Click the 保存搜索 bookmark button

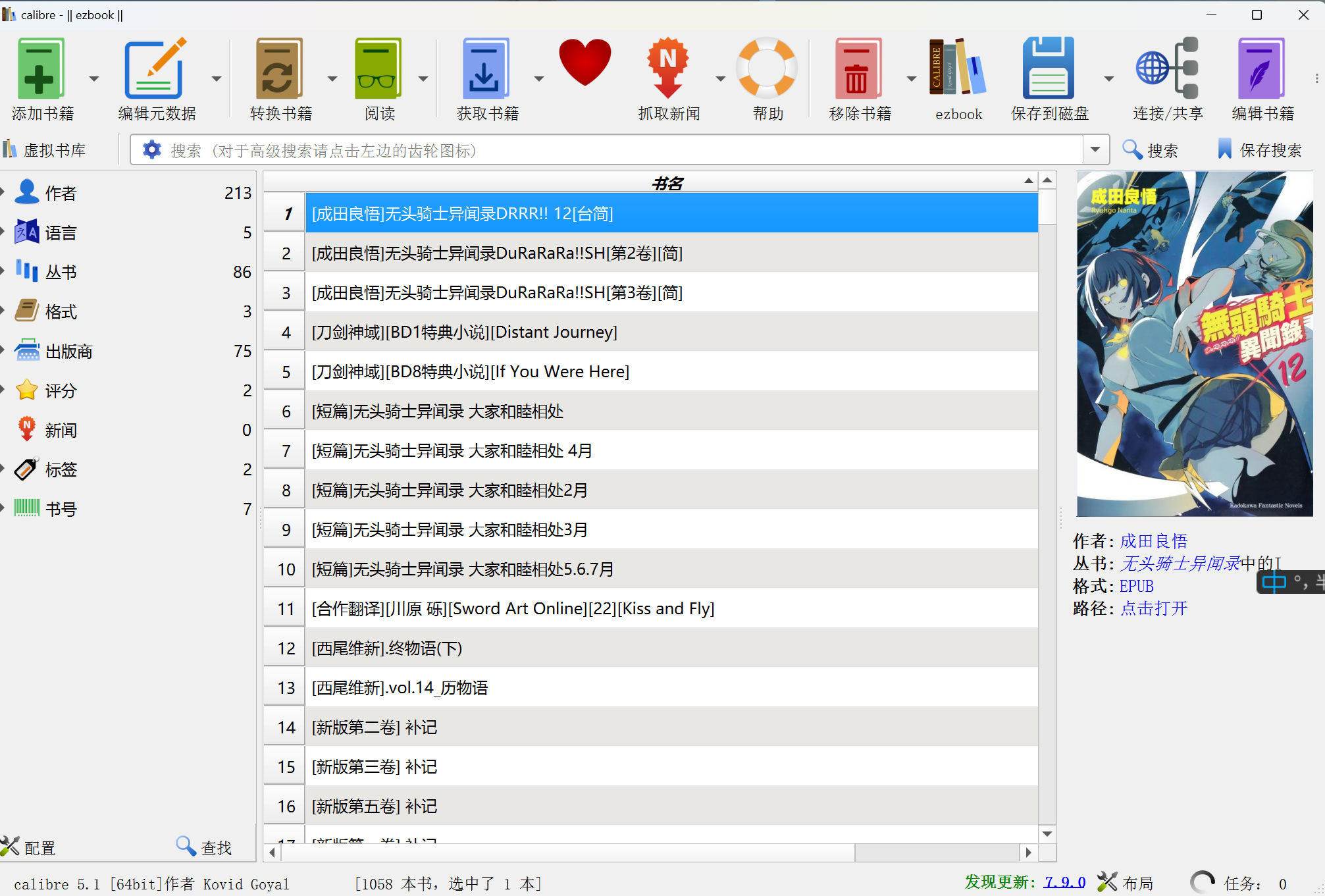(1259, 150)
